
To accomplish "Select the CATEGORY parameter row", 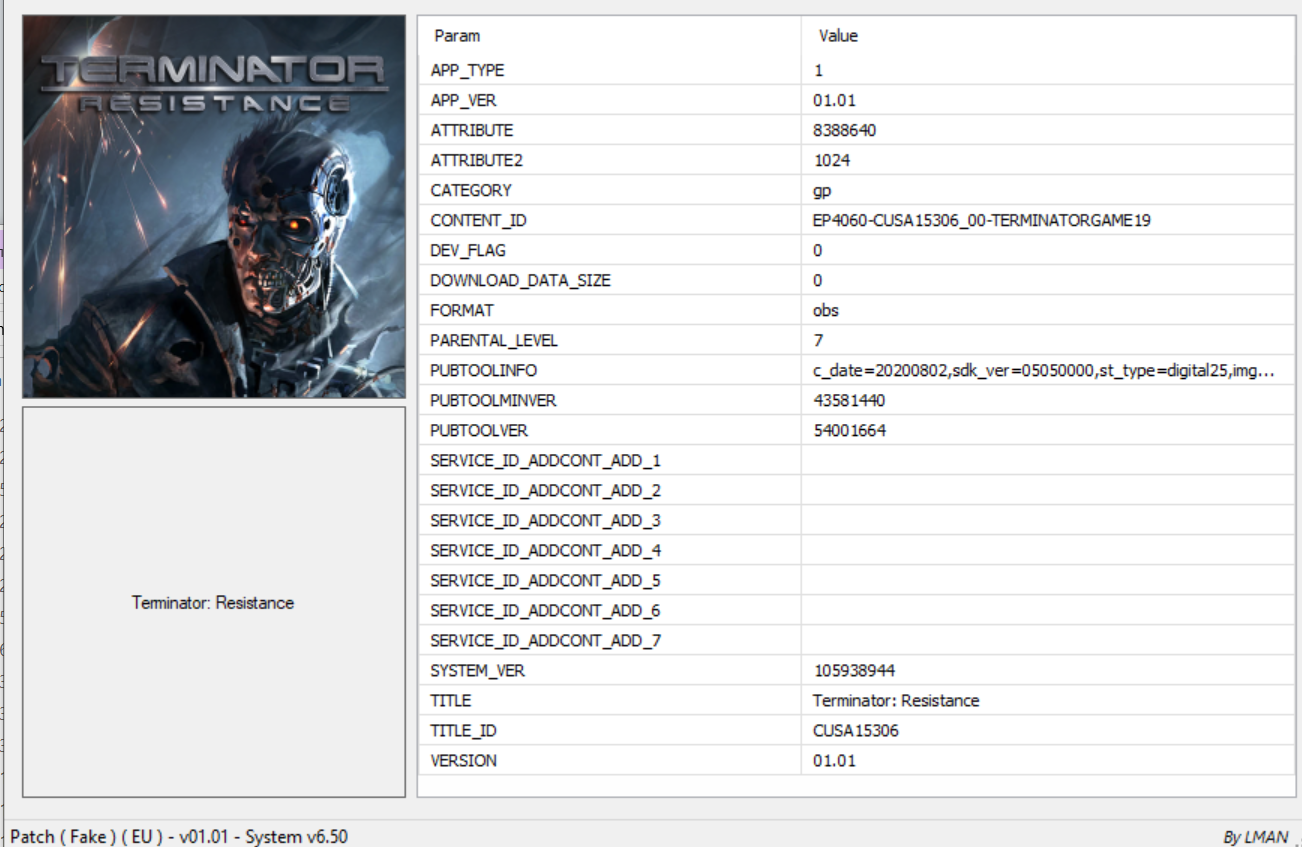I will pos(470,191).
